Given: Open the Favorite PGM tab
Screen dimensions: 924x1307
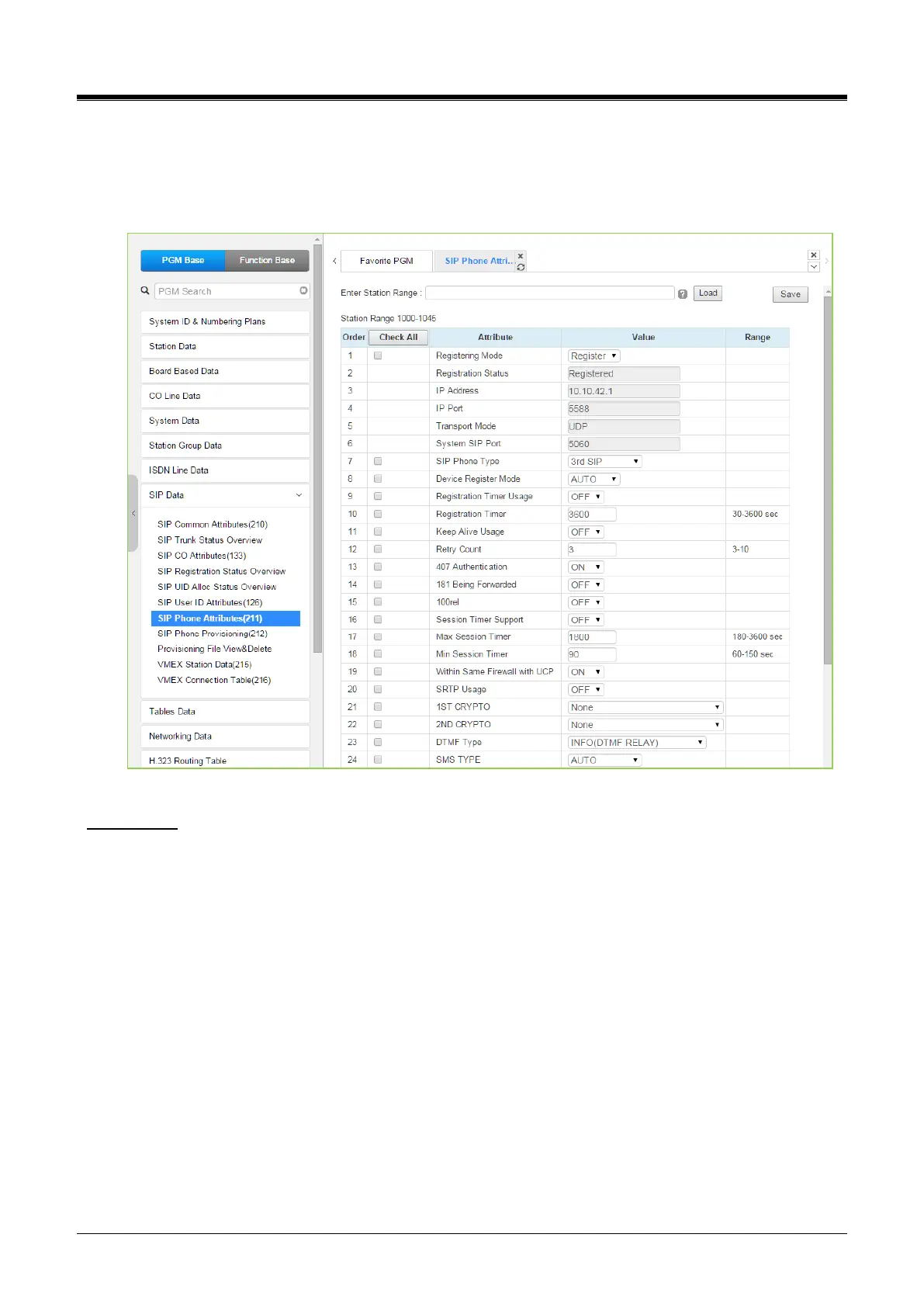Looking at the screenshot, I should (x=386, y=261).
